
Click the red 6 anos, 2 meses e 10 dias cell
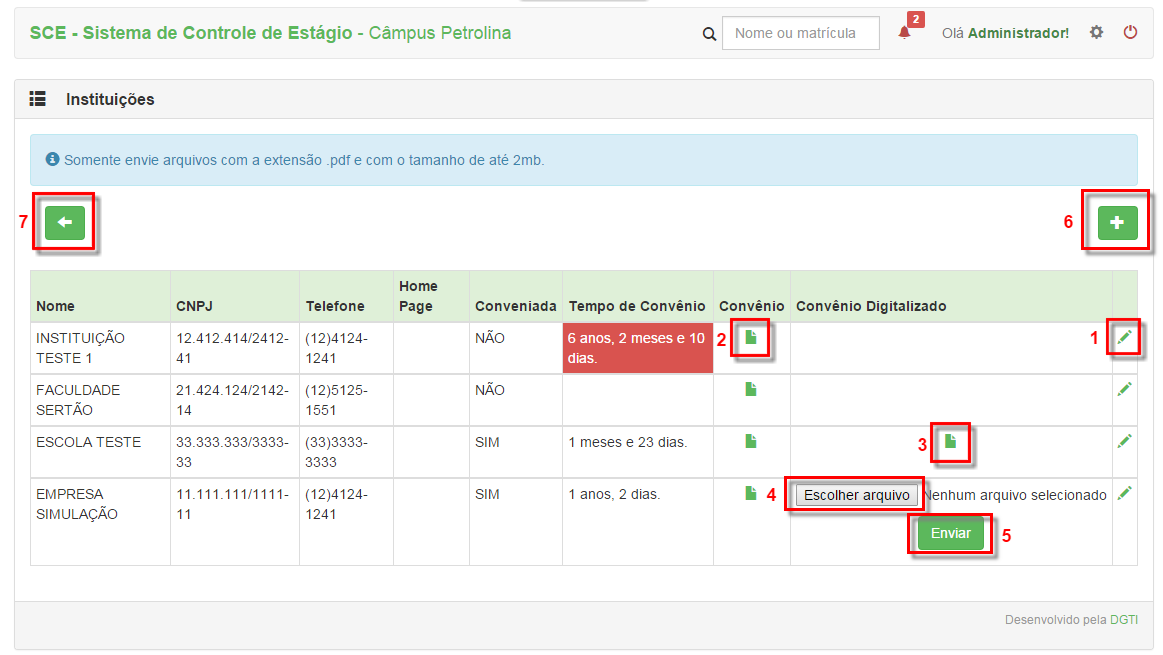click(638, 348)
